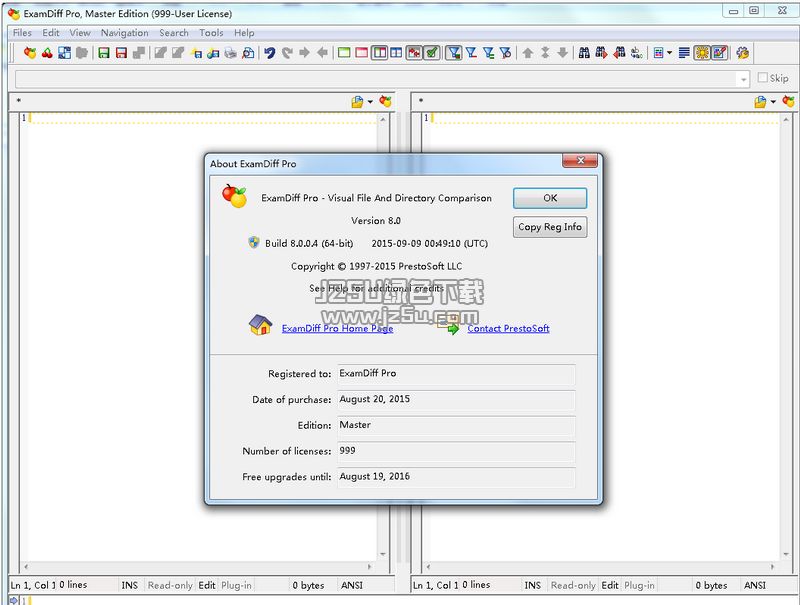Expand left pane open-file dropdown arrow
This screenshot has width=800, height=605.
point(370,102)
